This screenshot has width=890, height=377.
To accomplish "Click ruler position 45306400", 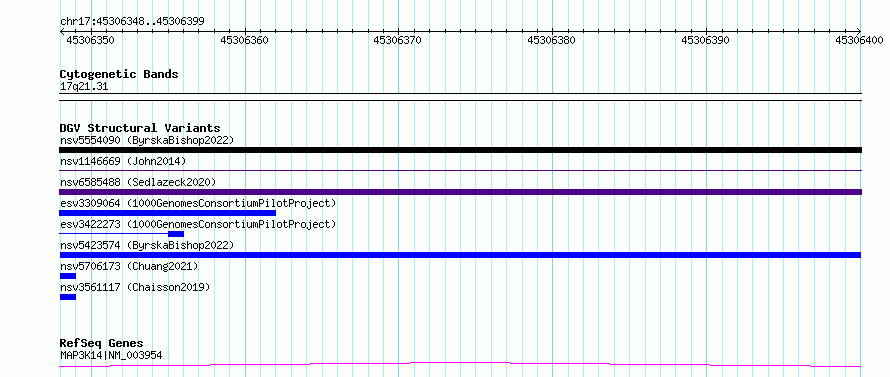I will pos(859,40).
